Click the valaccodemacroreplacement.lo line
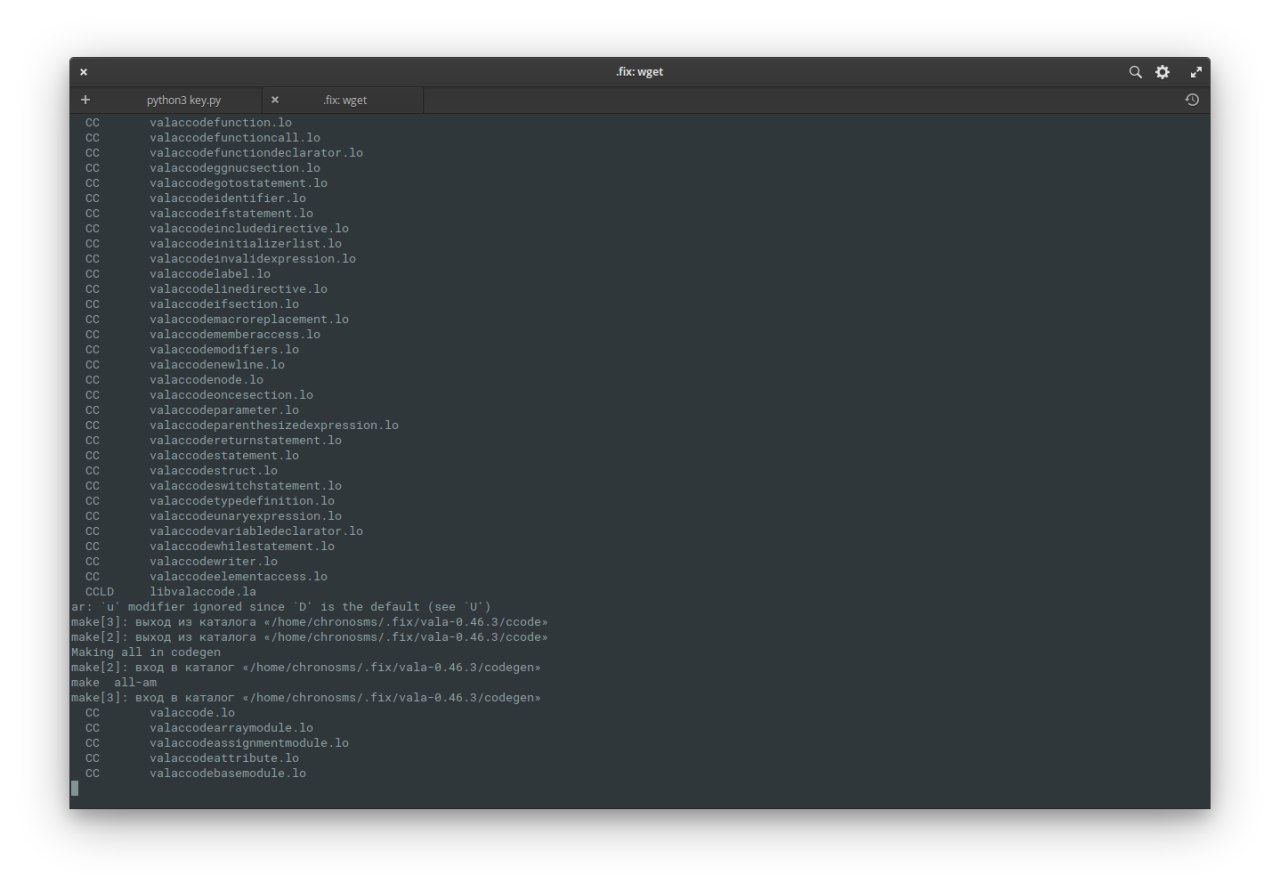1280x891 pixels. click(x=217, y=319)
